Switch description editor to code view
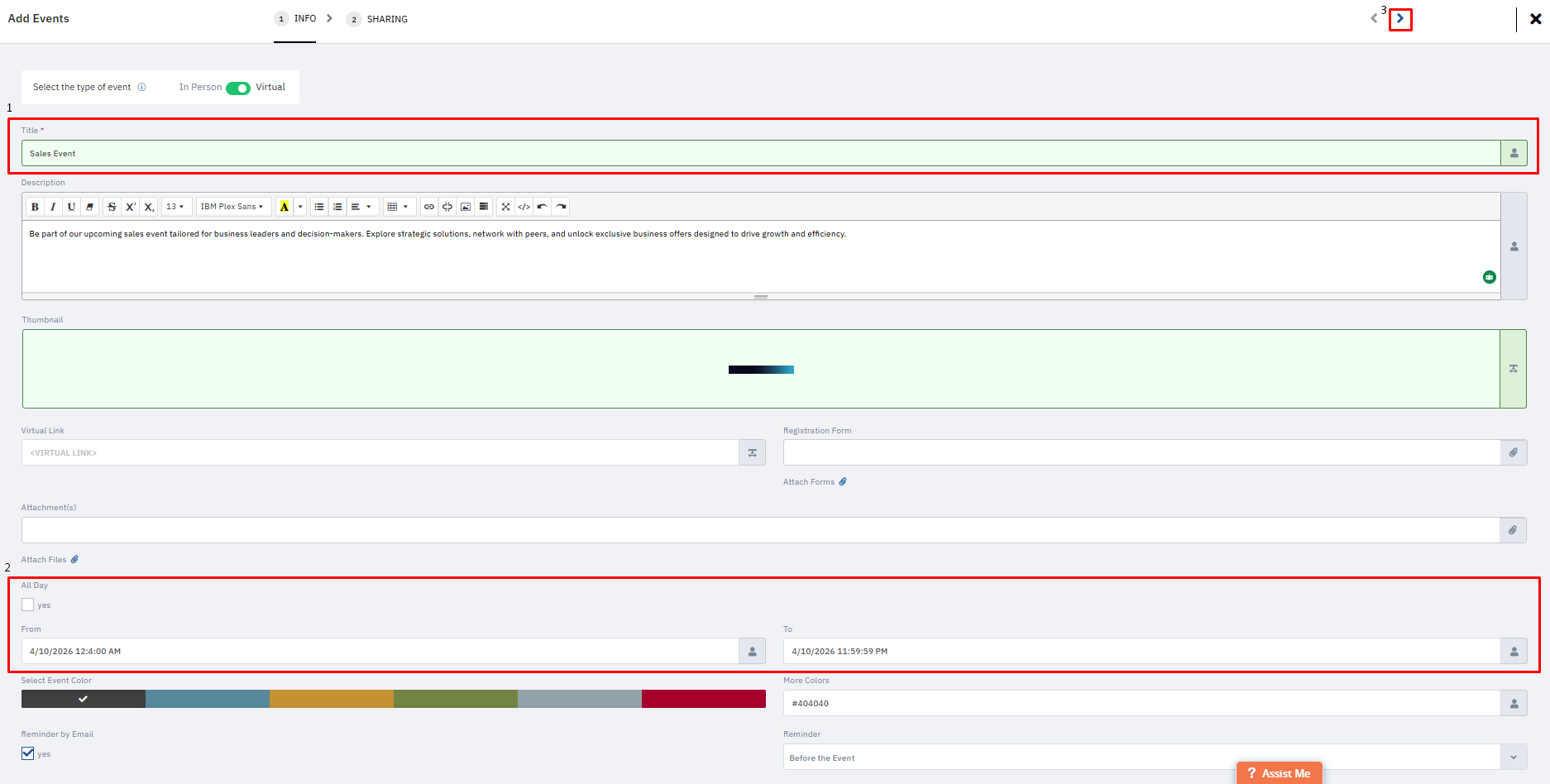 point(524,207)
